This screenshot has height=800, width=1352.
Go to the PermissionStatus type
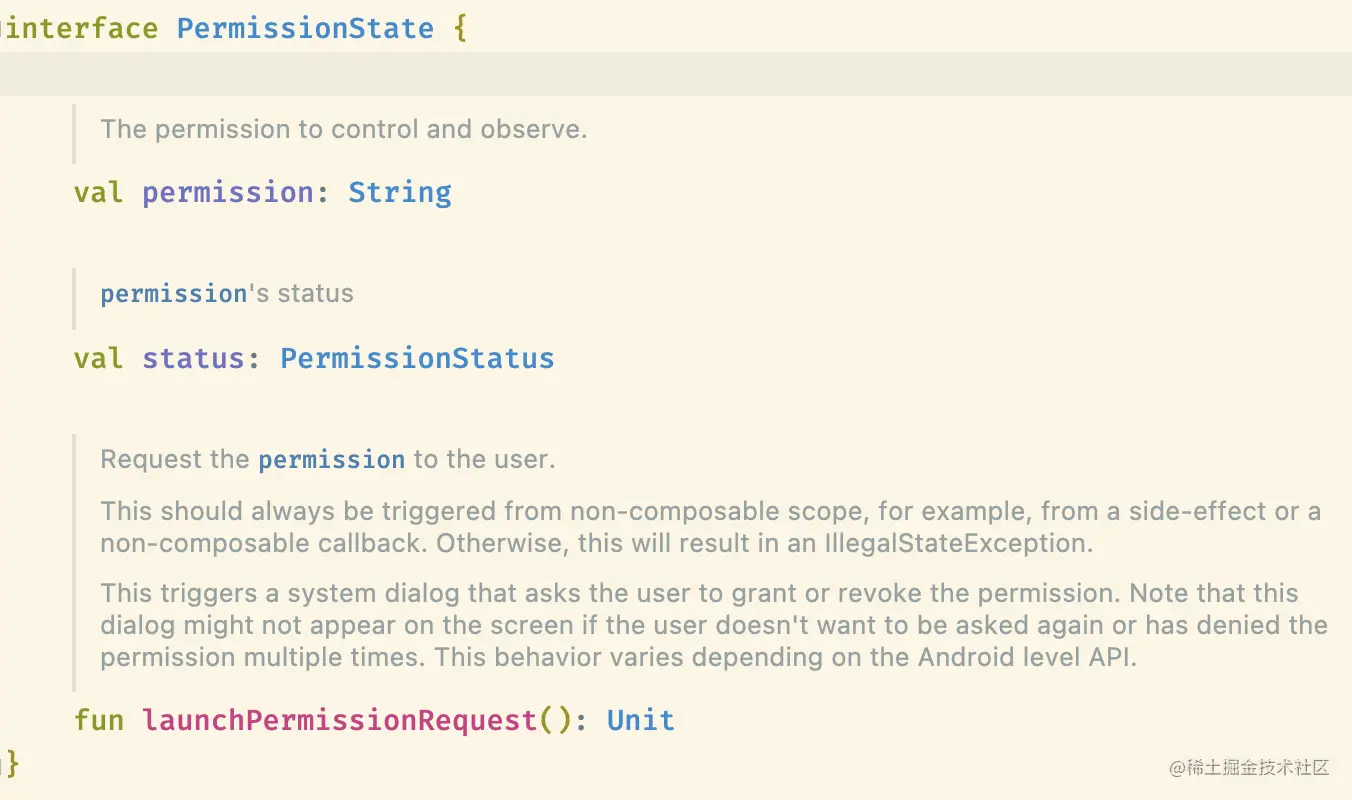[417, 358]
